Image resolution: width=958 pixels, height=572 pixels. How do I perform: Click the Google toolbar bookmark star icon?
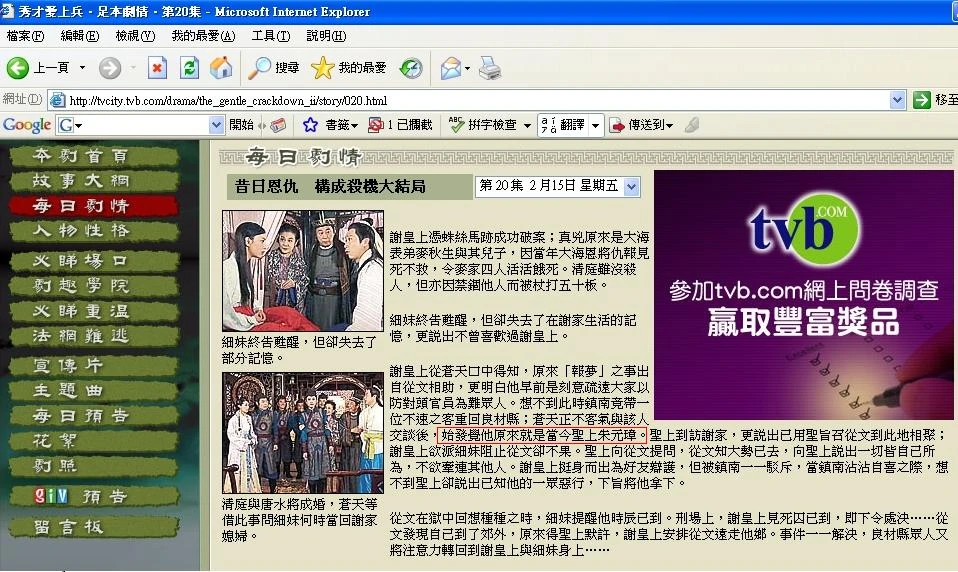pos(310,125)
